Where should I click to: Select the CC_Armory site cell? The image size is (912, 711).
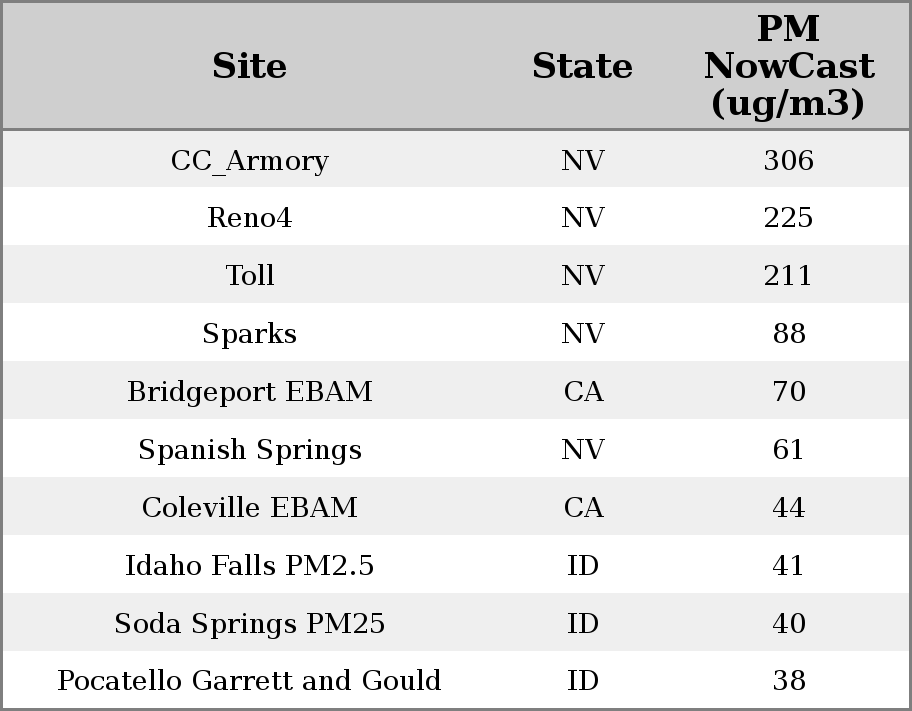249,160
